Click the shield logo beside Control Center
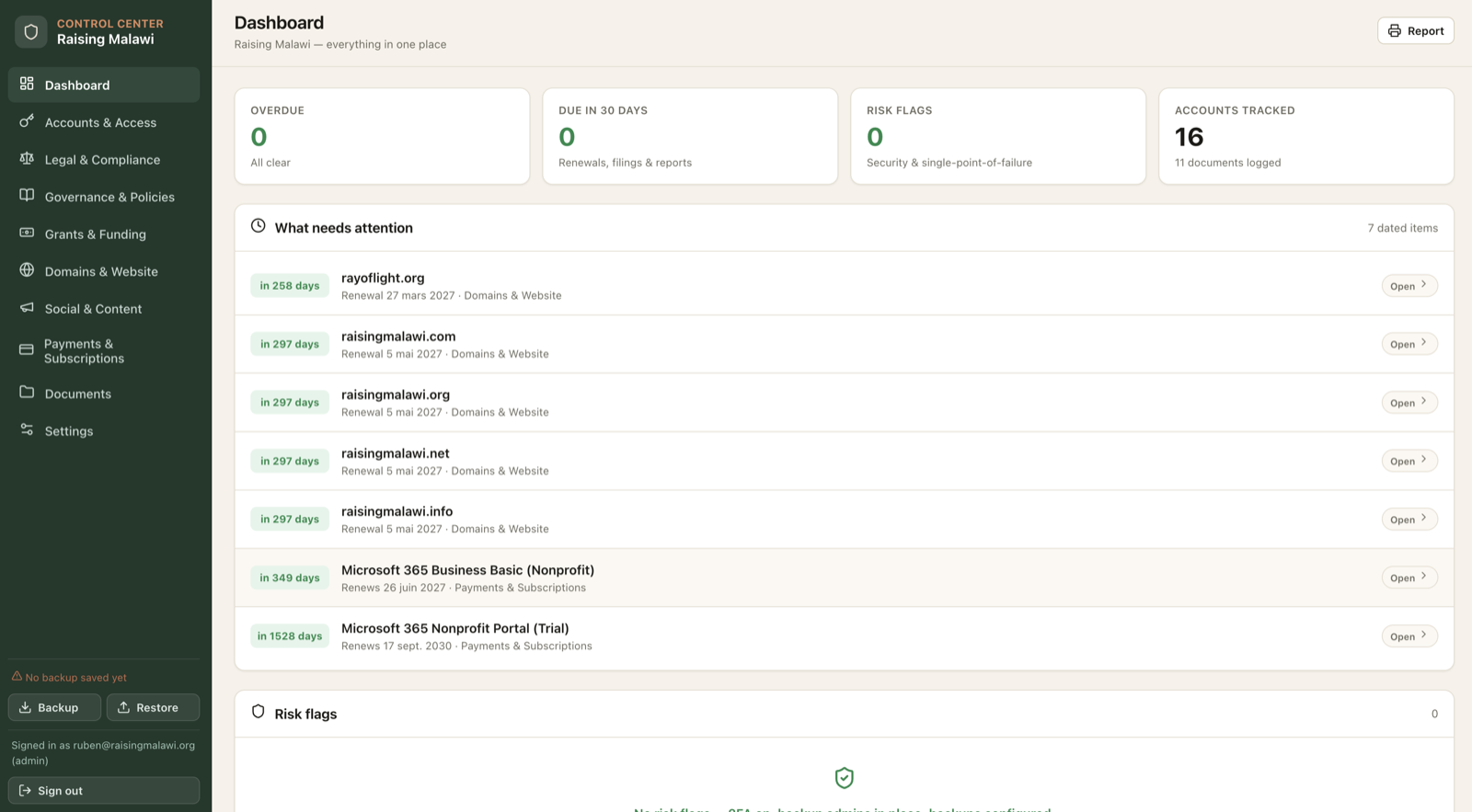The width and height of the screenshot is (1472, 812). coord(30,32)
